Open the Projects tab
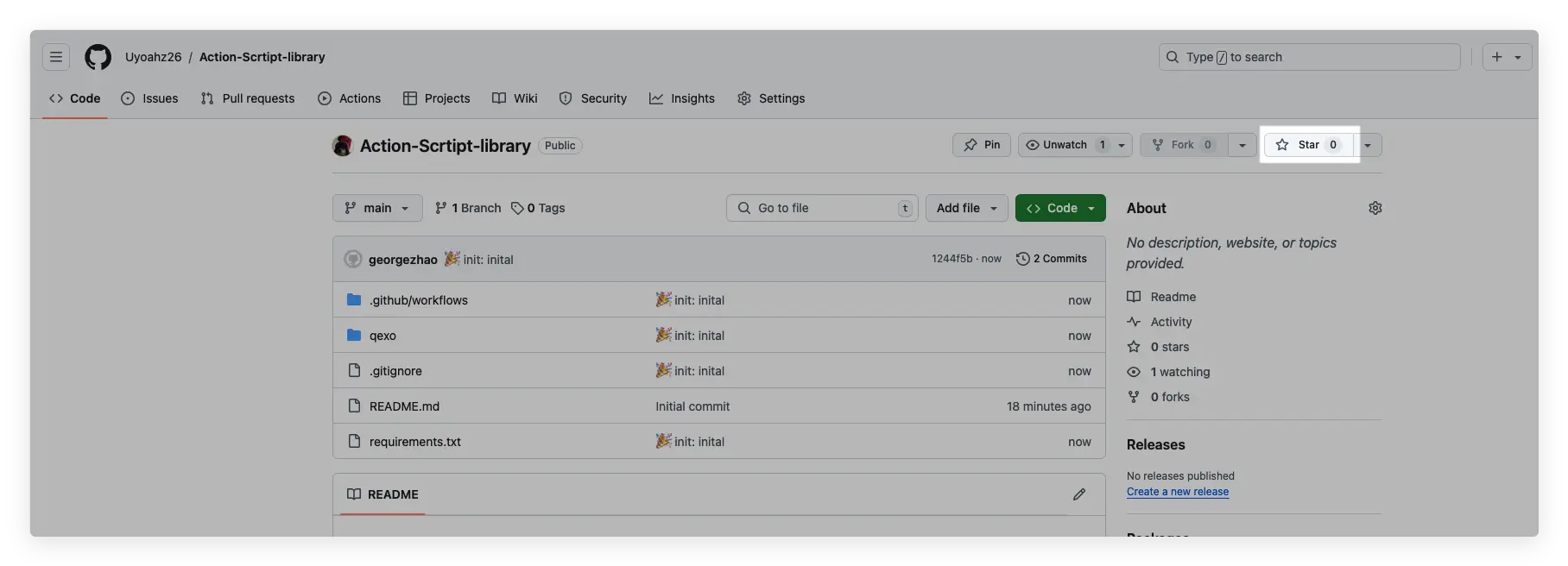The height and width of the screenshot is (566, 1568). click(436, 98)
